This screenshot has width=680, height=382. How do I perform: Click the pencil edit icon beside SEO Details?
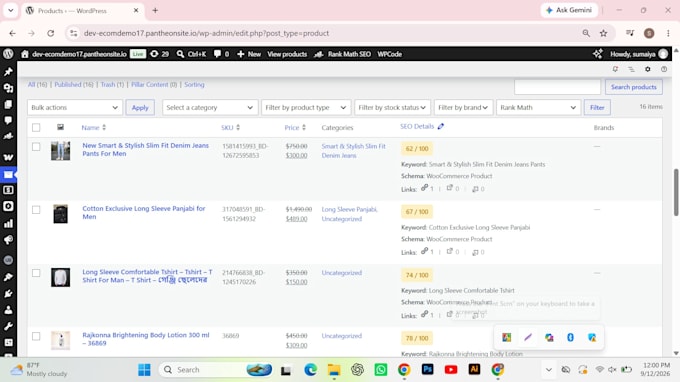pyautogui.click(x=441, y=126)
